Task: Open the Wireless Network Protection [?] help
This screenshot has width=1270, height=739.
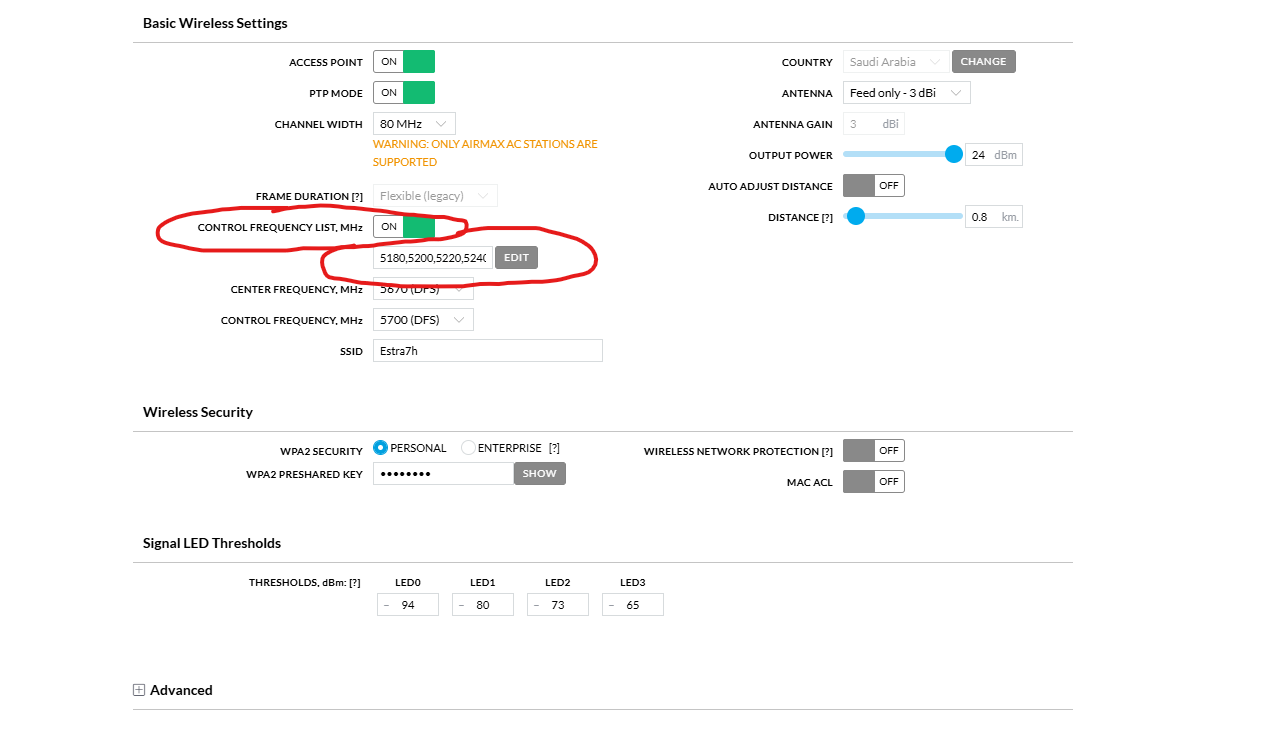Action: click(x=827, y=451)
